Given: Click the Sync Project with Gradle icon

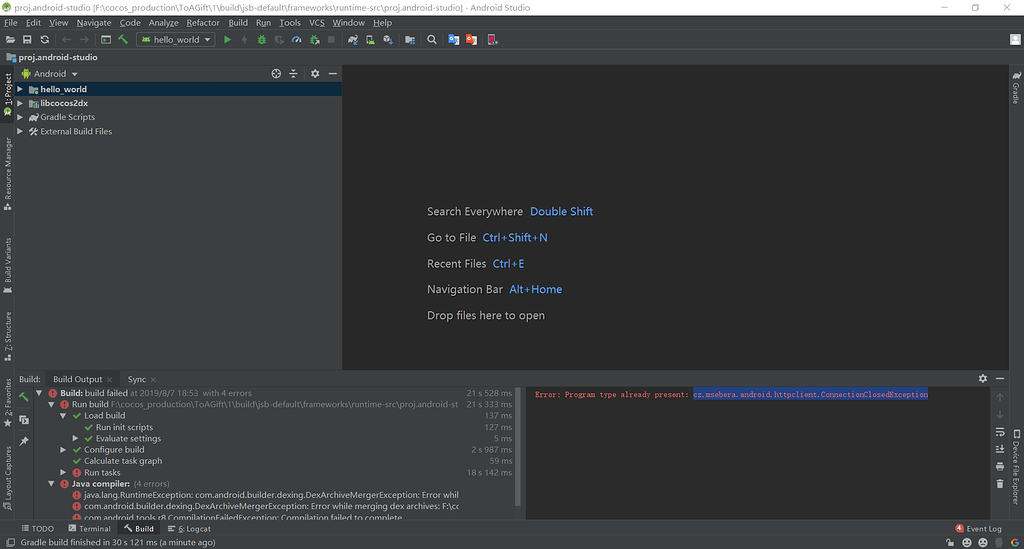Looking at the screenshot, I should [353, 40].
